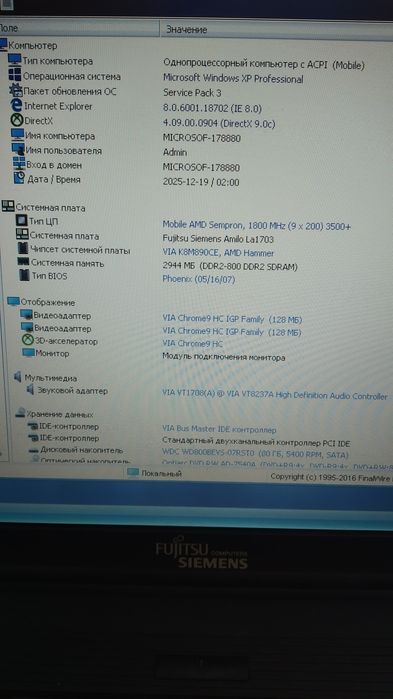The width and height of the screenshot is (393, 699).
Task: Click the Хранение данных section icon
Action: [x=20, y=413]
